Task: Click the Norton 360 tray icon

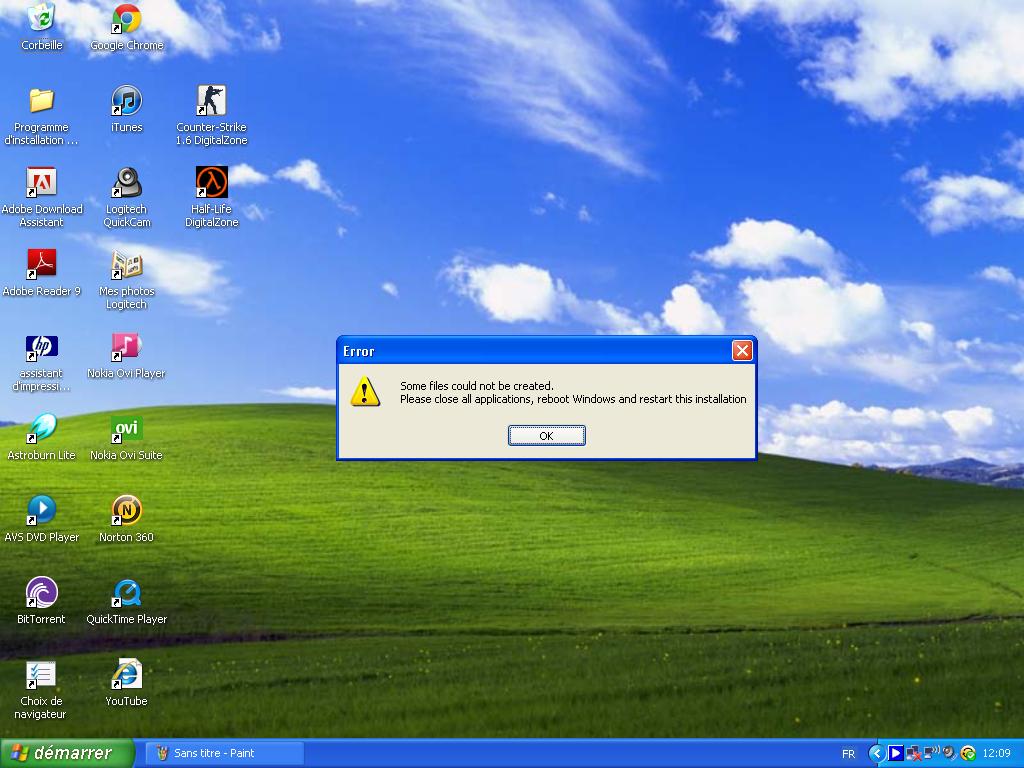Action: tap(968, 754)
